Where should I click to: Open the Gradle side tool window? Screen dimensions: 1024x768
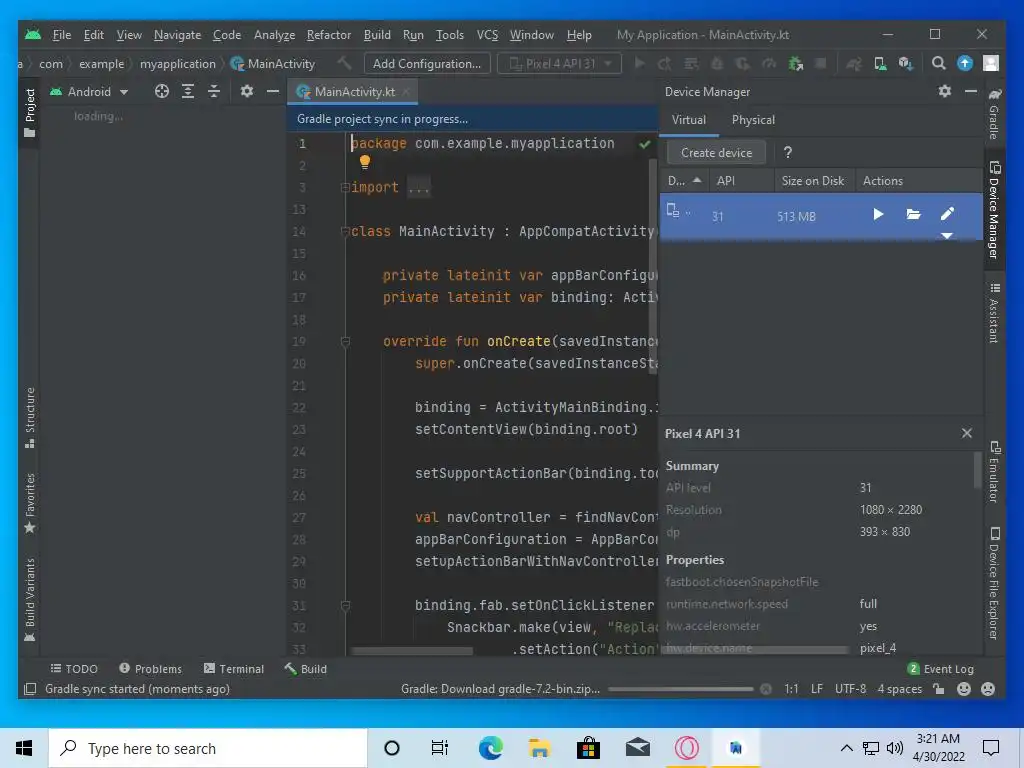tap(995, 114)
